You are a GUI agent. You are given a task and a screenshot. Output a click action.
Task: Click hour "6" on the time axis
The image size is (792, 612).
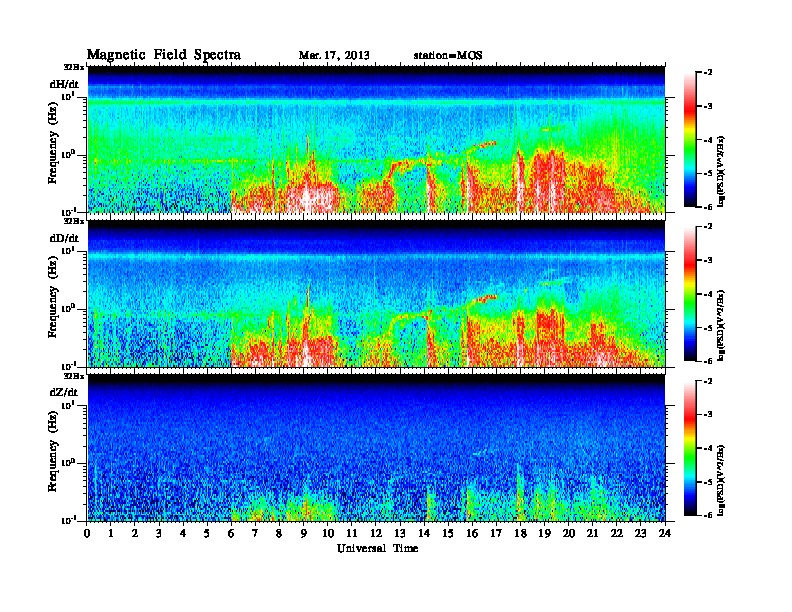pos(231,534)
